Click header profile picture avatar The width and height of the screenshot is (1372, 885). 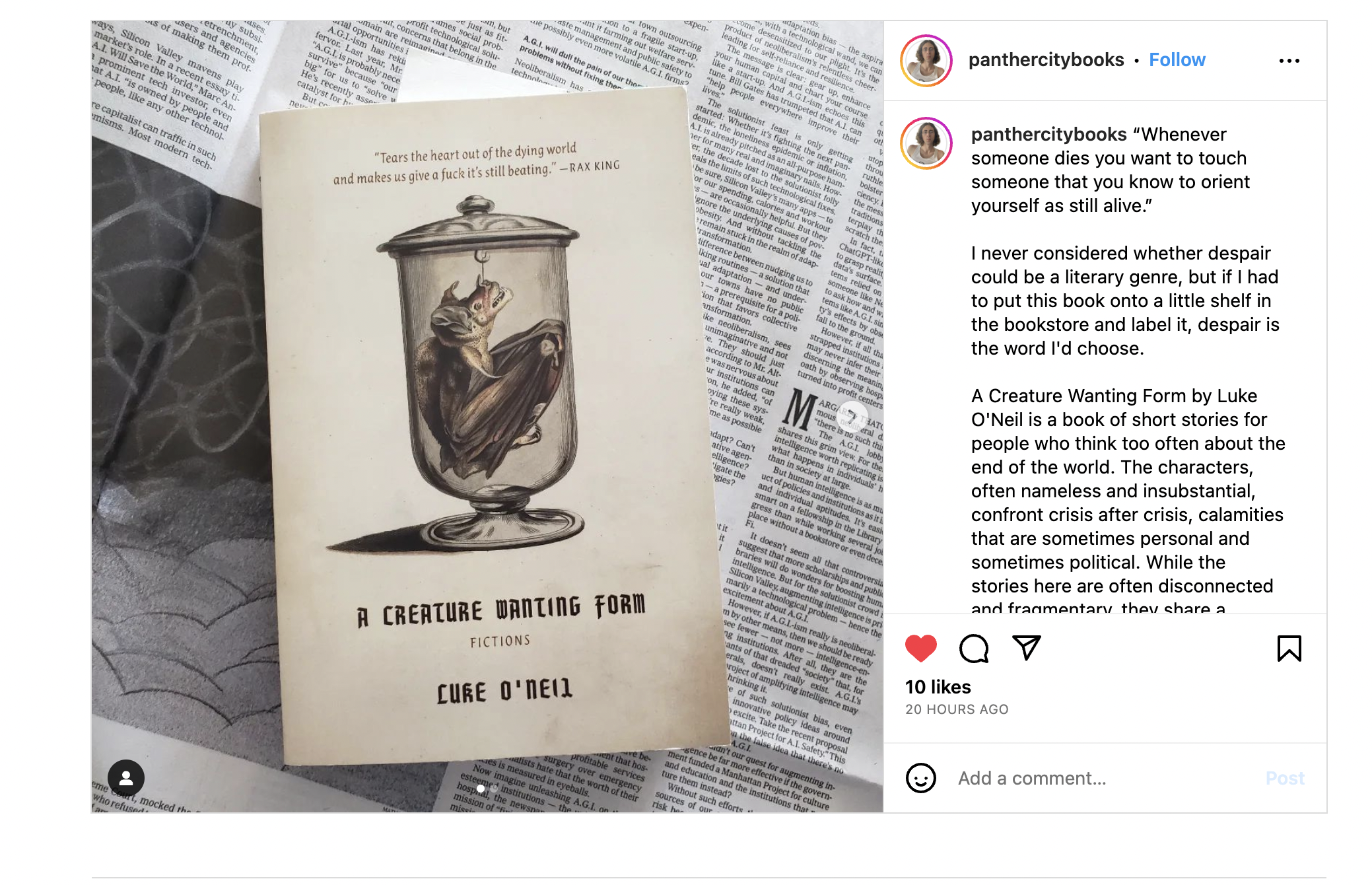(x=926, y=61)
